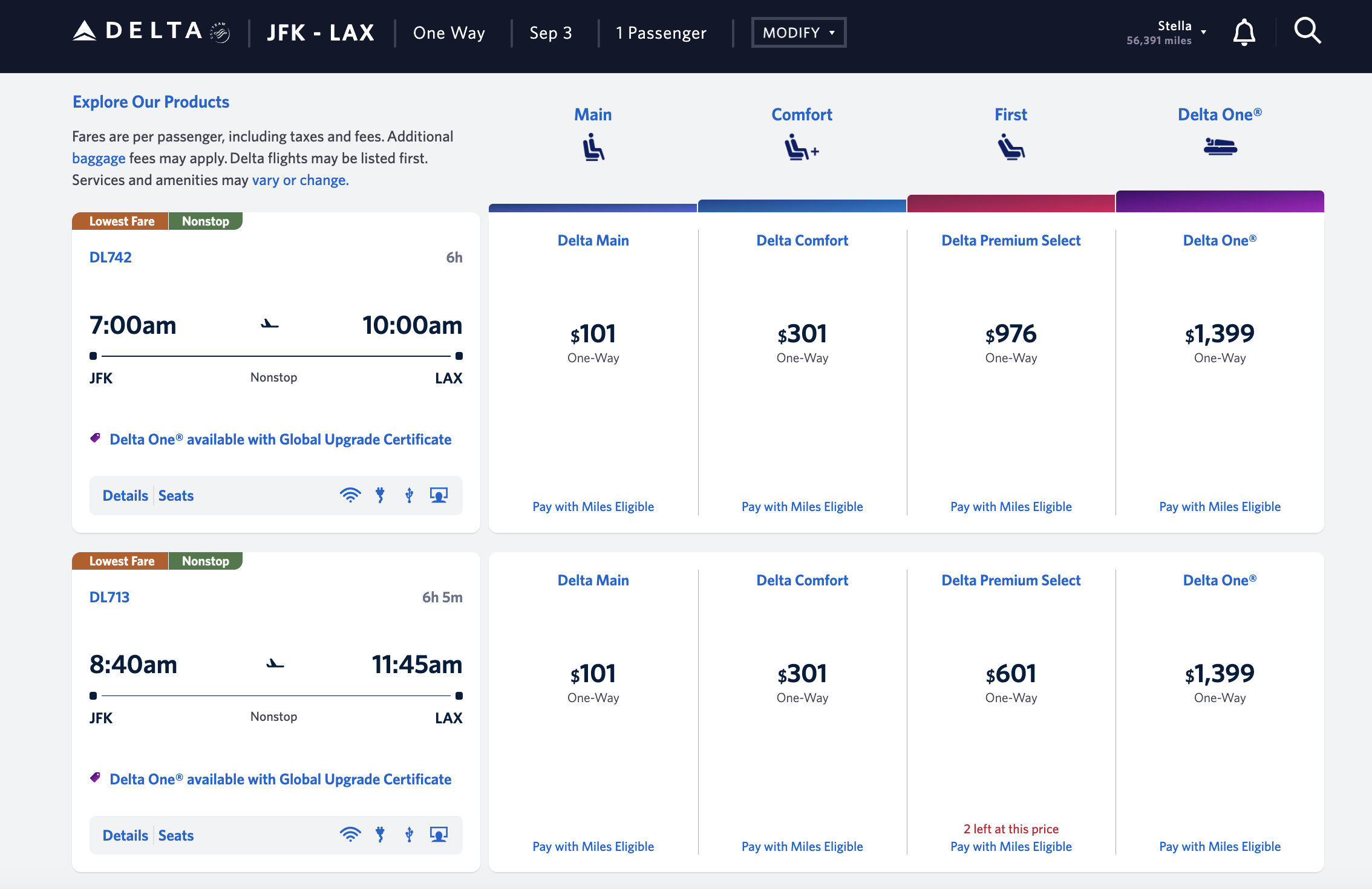Open the search magnifier icon
Image resolution: width=1372 pixels, height=889 pixels.
click(x=1307, y=30)
